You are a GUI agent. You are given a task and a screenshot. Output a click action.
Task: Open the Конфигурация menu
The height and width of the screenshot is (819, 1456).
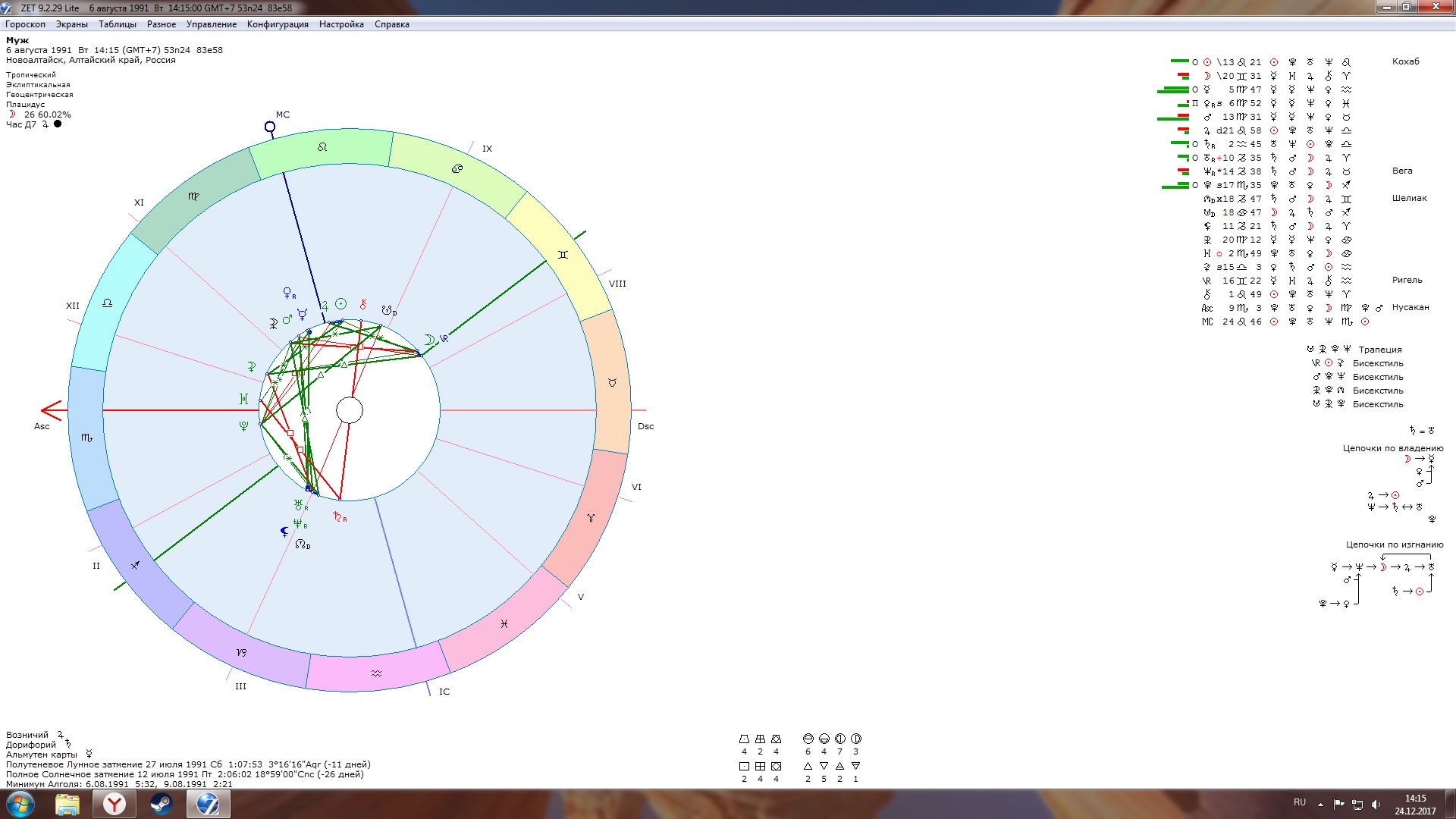click(278, 24)
